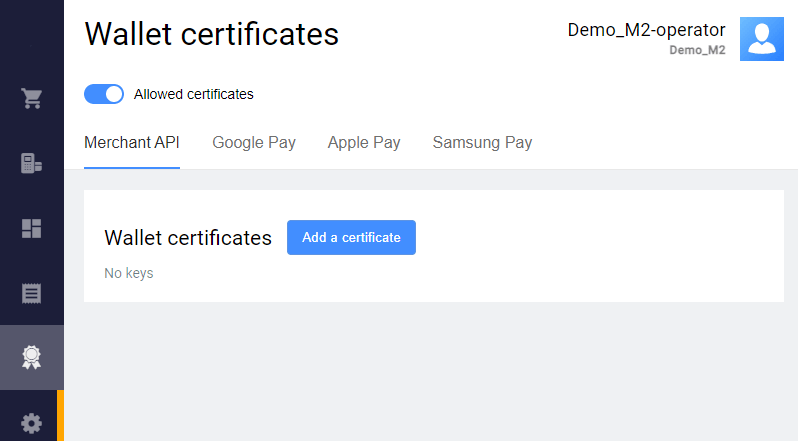
Task: Click the large Wallet certificates page title
Action: 212,34
